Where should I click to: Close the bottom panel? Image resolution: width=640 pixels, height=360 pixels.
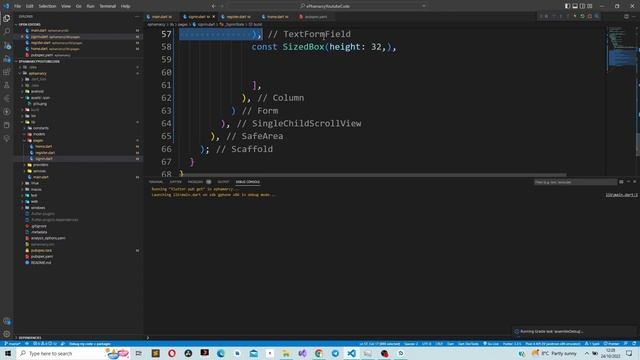635,182
